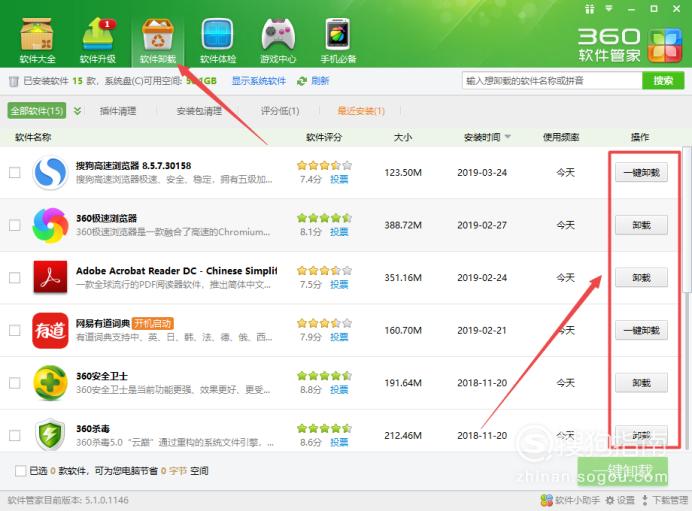This screenshot has width=692, height=511.
Task: Select the 软件卸载 uninstall icon
Action: pyautogui.click(x=158, y=41)
